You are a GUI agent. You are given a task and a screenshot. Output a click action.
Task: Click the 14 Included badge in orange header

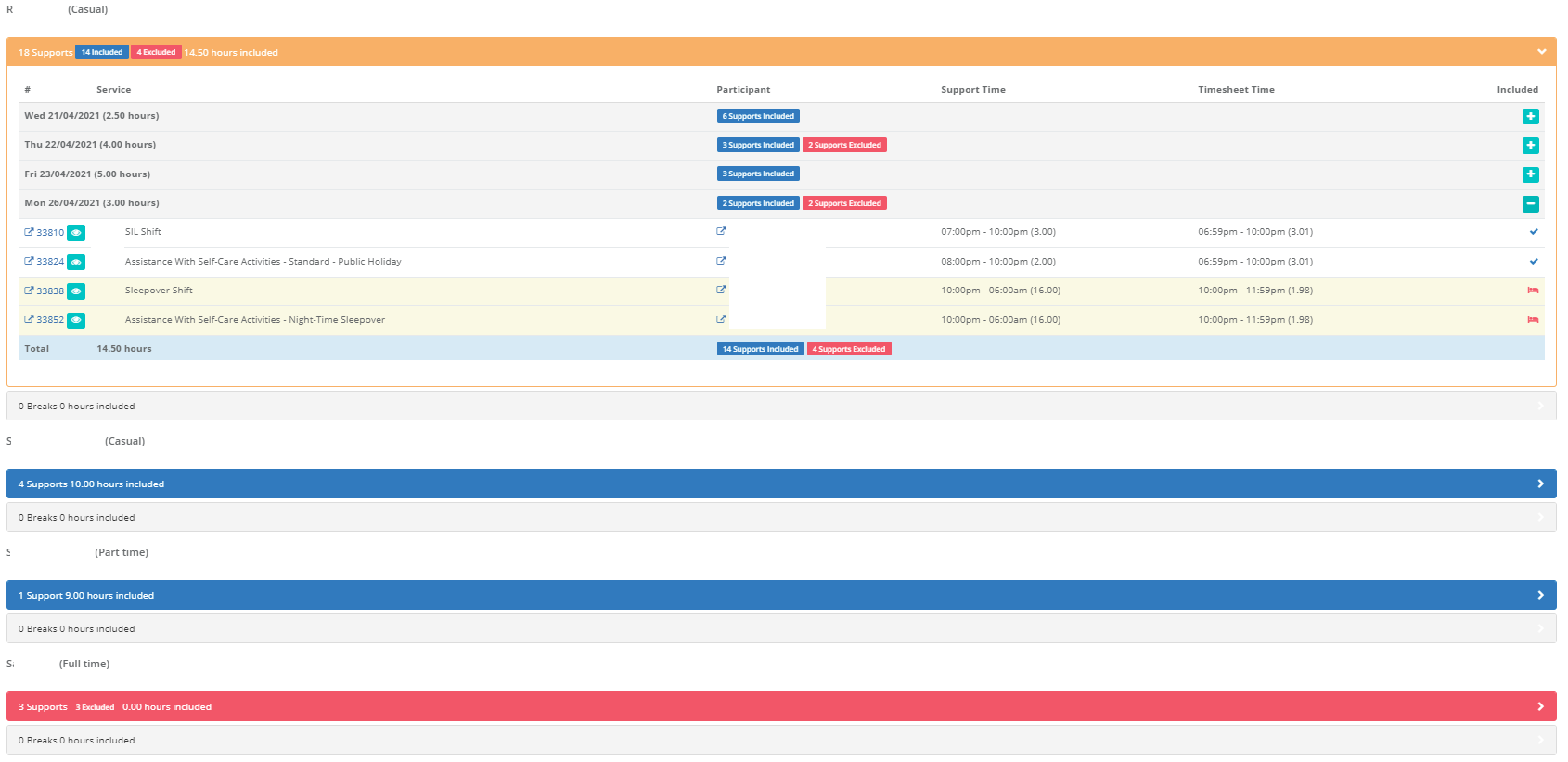tap(102, 52)
